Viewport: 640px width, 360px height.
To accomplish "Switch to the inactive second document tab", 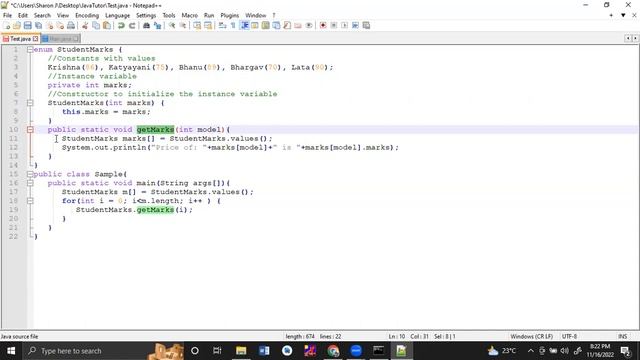I will tap(60, 39).
